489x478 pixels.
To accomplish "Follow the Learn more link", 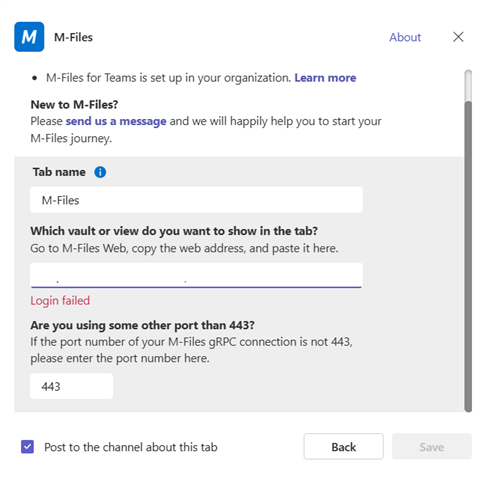I will pos(325,78).
